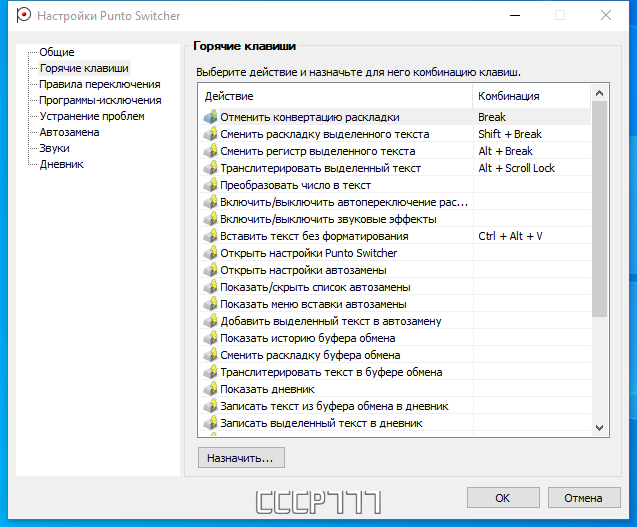Click icon beside Транслитерировать выделенный текст
The image size is (637, 527).
pyautogui.click(x=210, y=168)
